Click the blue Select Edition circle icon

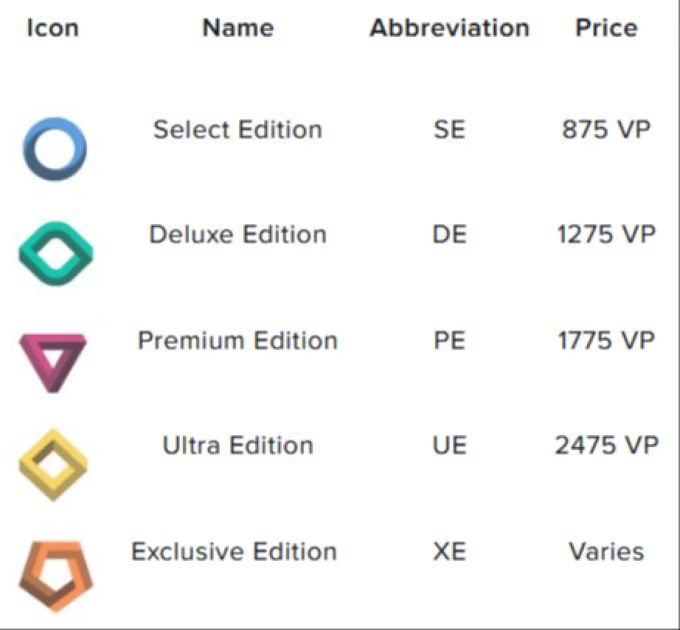(x=55, y=149)
